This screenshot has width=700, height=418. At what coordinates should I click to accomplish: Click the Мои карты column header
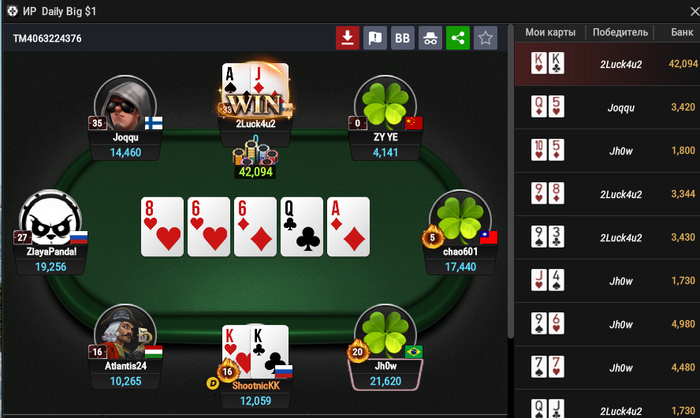point(550,32)
